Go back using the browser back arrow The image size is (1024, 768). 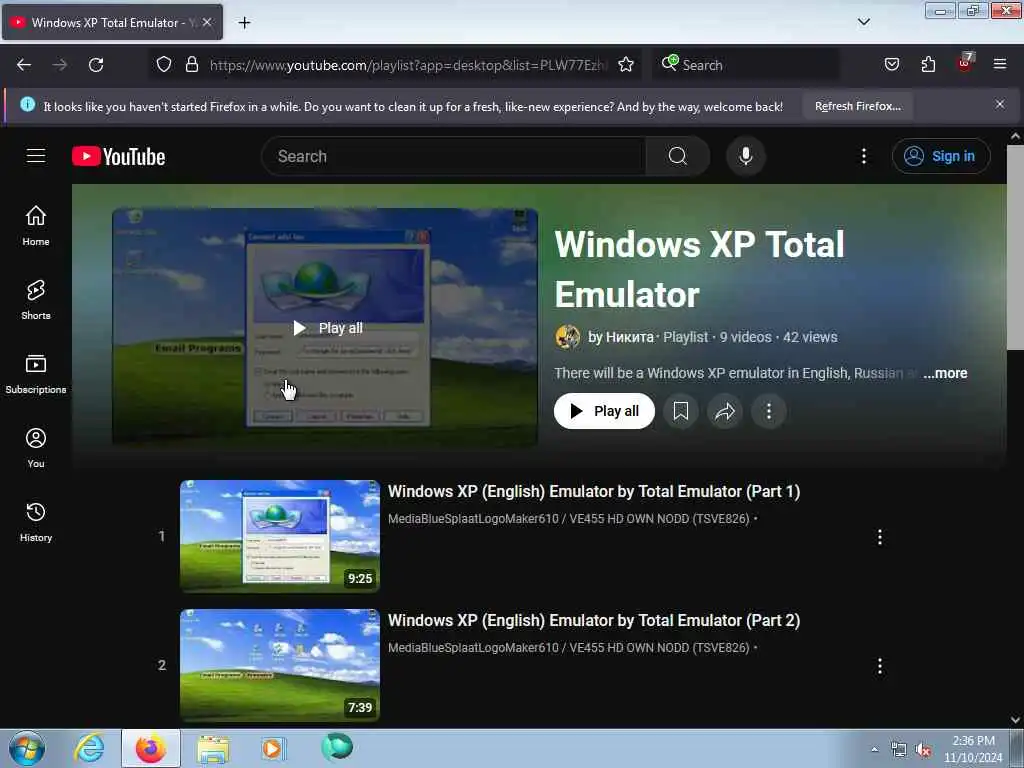click(24, 65)
